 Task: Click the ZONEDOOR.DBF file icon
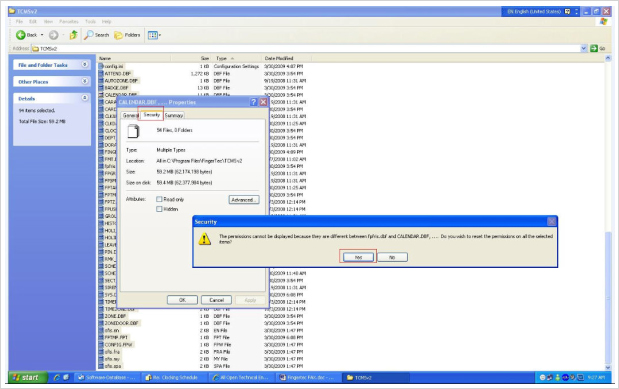101,323
